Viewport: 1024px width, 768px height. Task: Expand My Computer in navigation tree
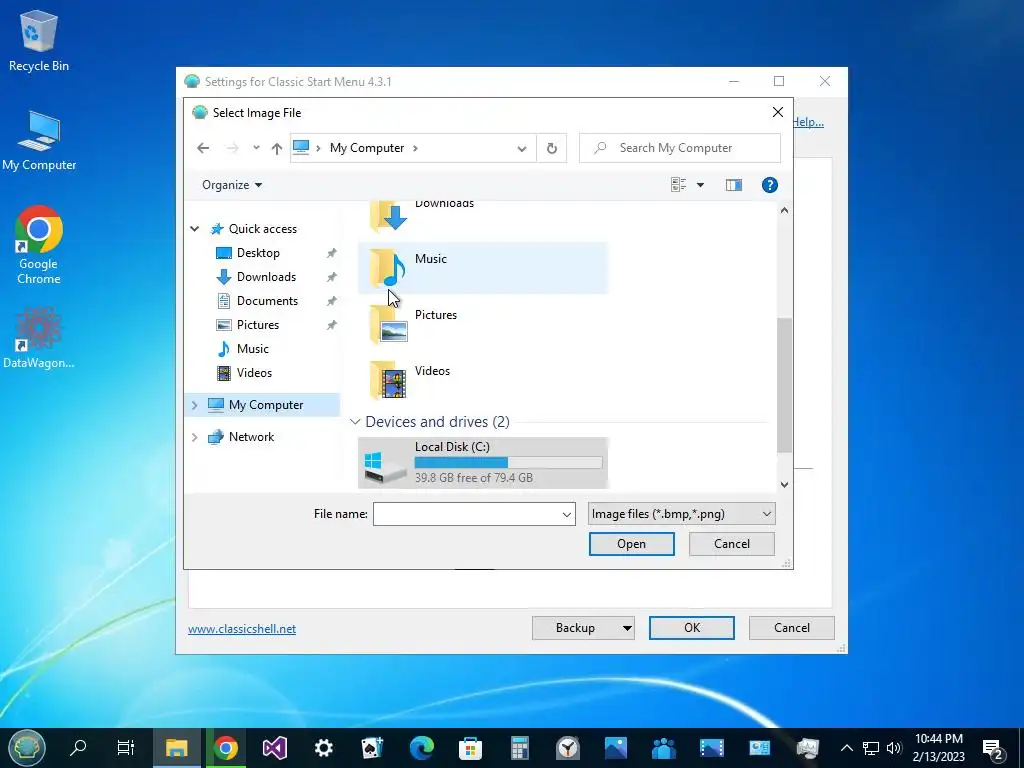(x=195, y=405)
